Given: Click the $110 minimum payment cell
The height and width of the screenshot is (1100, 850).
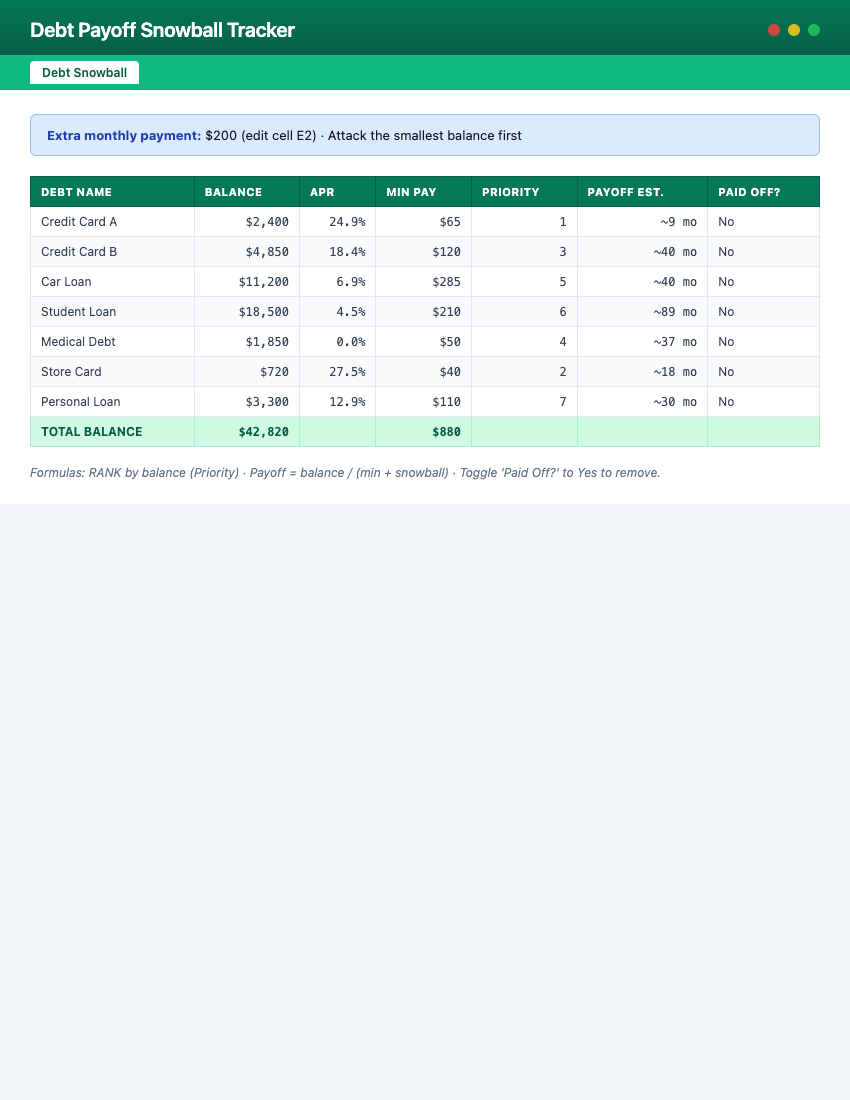Looking at the screenshot, I should pyautogui.click(x=424, y=402).
